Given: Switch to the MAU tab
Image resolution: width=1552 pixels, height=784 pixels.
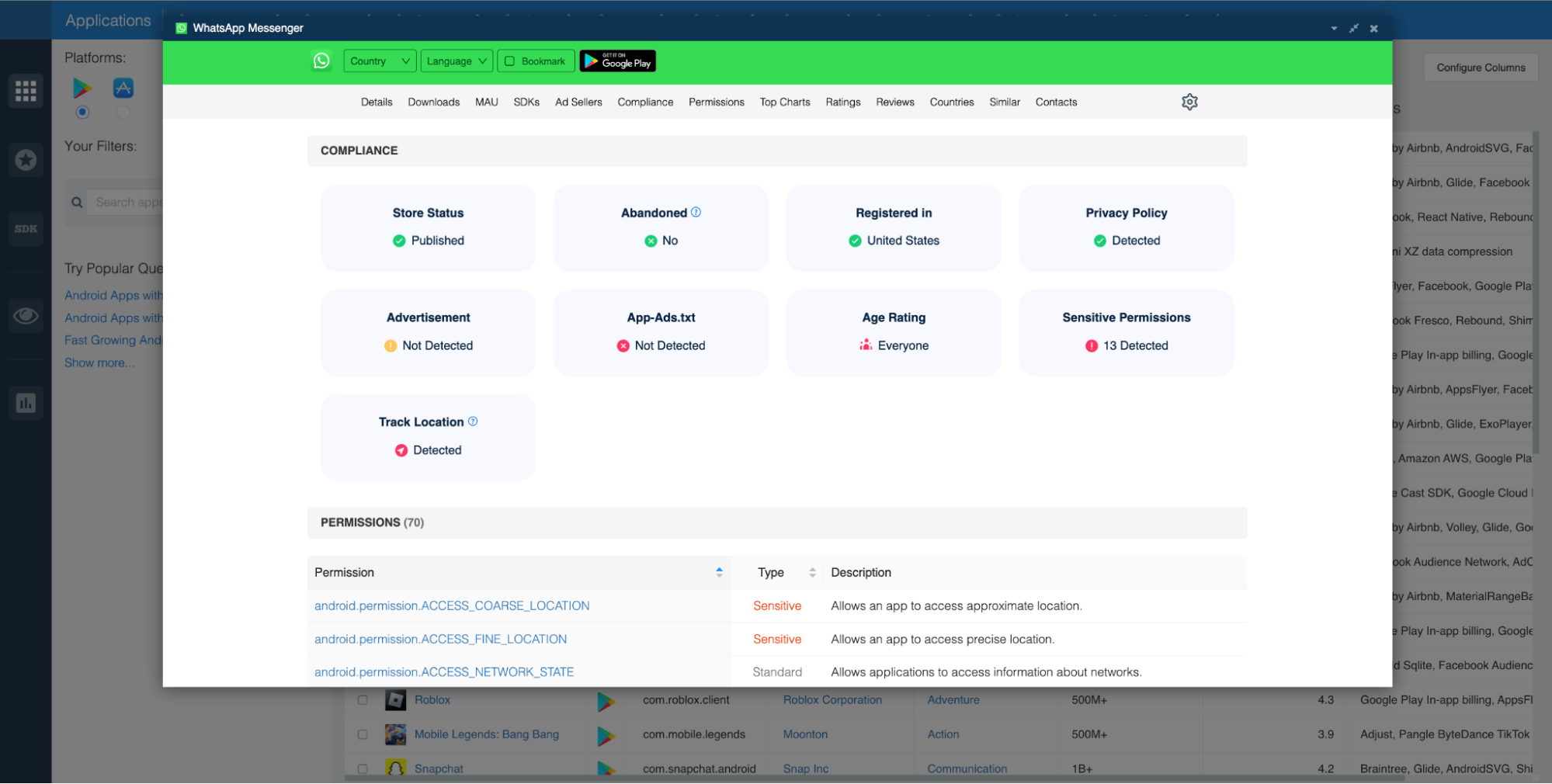Looking at the screenshot, I should [x=487, y=102].
